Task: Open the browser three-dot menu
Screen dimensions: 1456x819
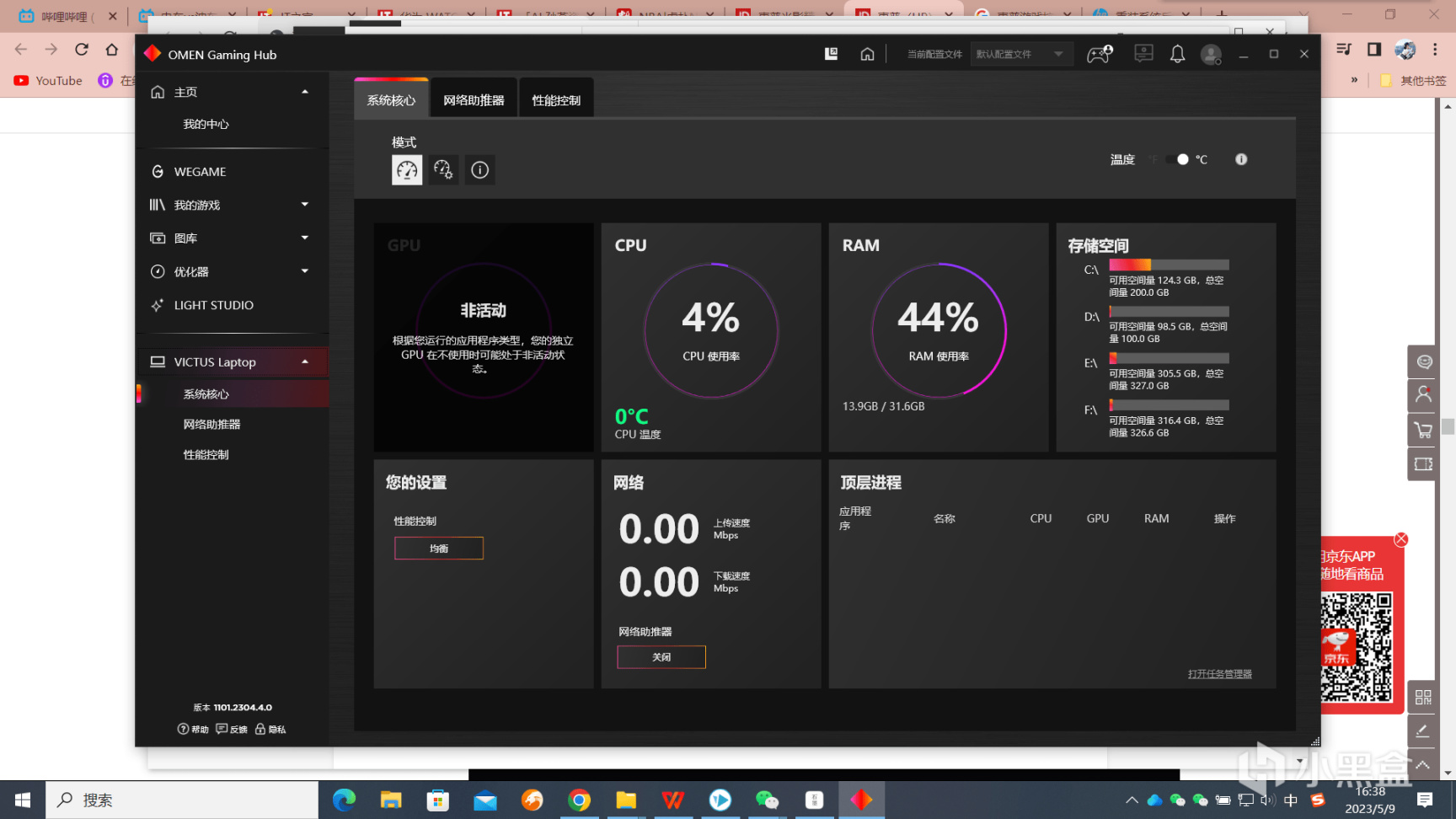Action: pos(1435,50)
